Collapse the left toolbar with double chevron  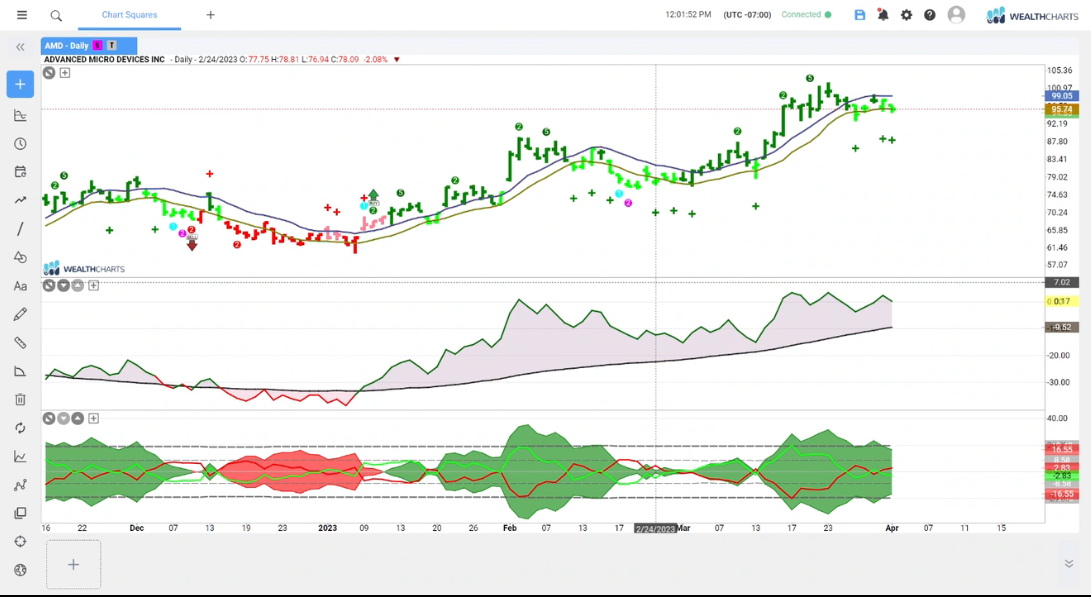20,47
